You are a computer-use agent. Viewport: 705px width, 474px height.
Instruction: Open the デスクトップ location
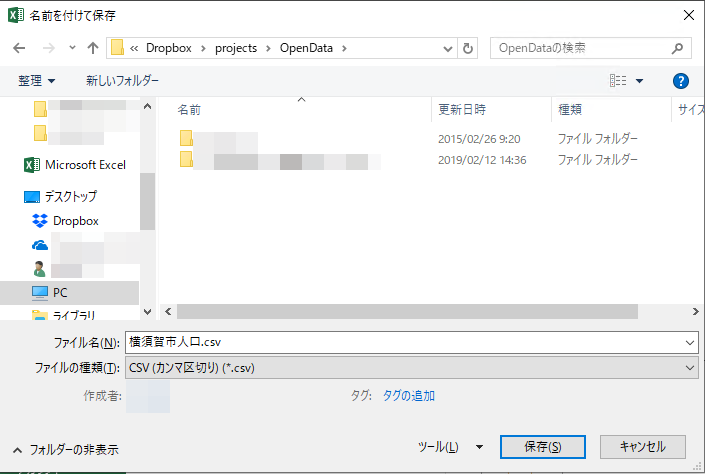[x=70, y=196]
